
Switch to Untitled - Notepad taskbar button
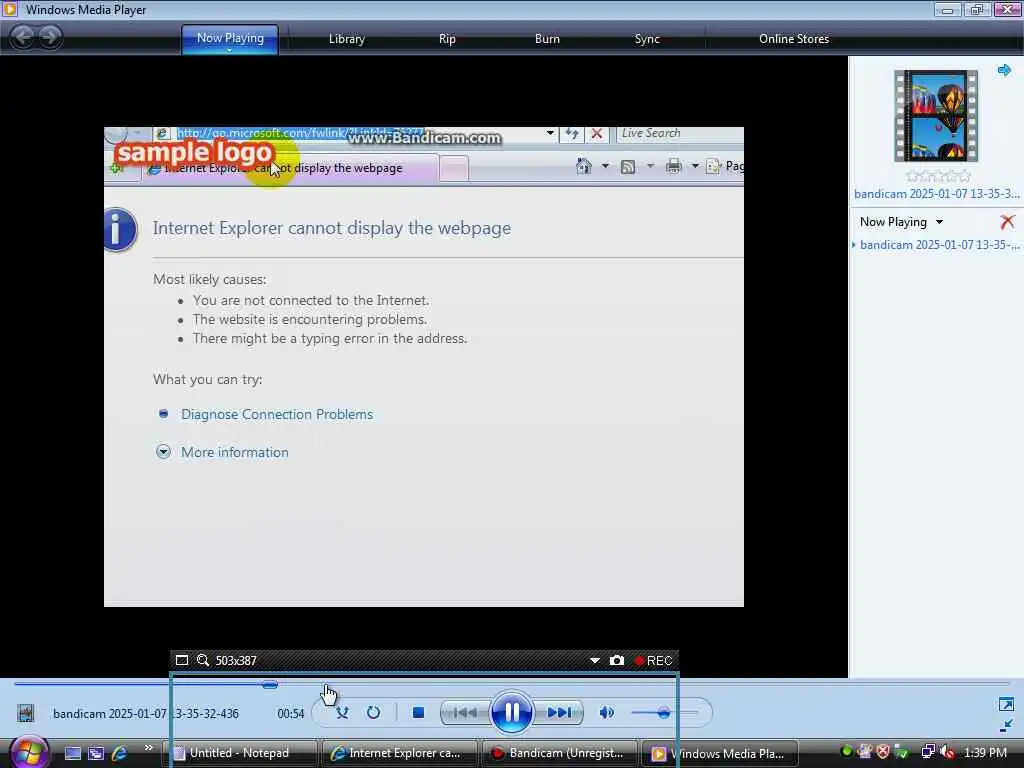(x=239, y=753)
